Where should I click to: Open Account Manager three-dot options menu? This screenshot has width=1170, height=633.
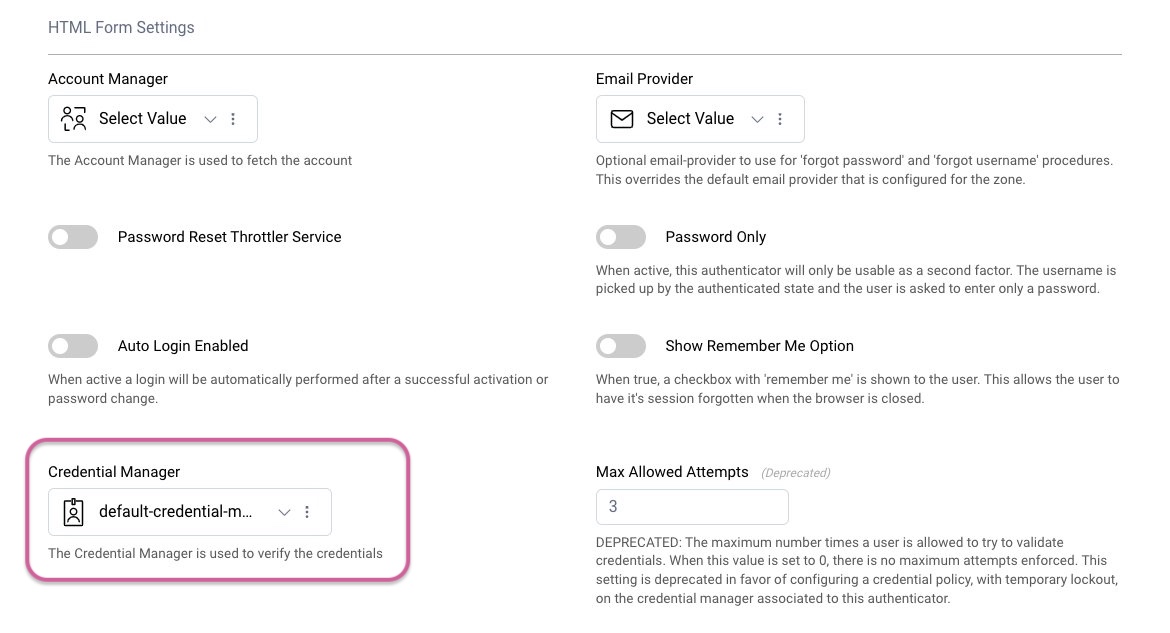[233, 119]
